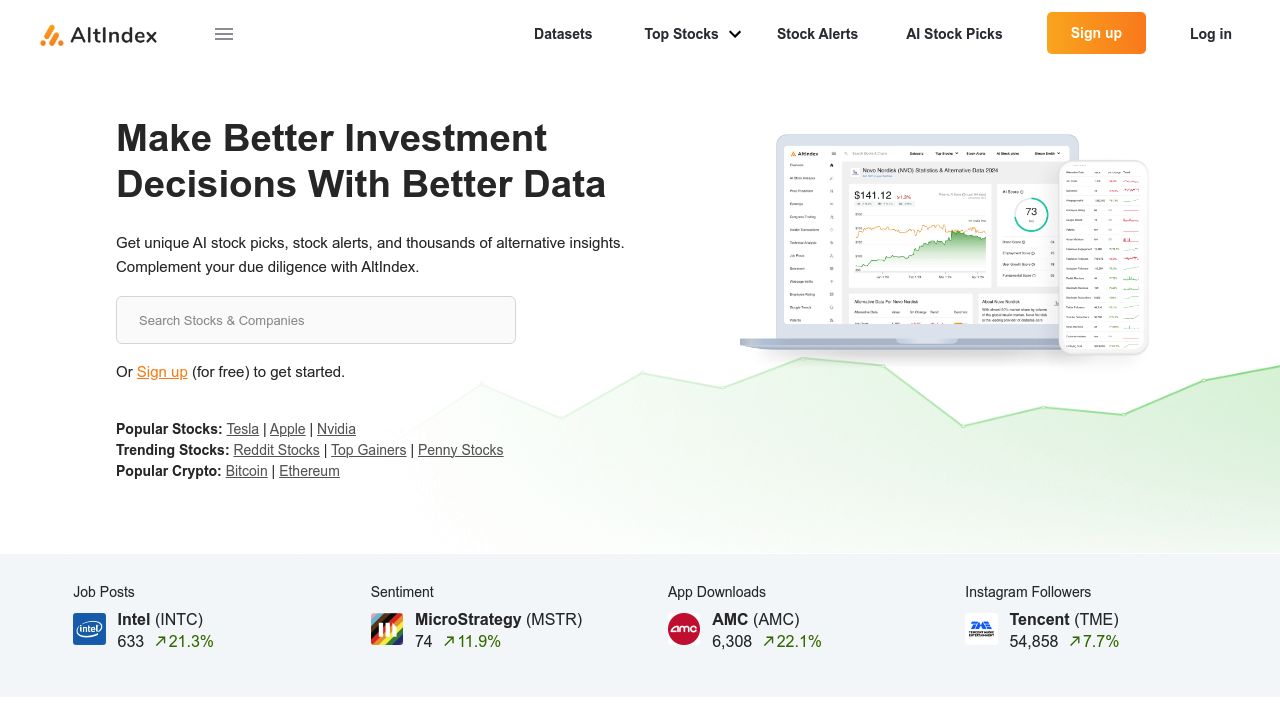This screenshot has height=720, width=1280.
Task: View Reddit Stocks trending link
Action: (x=276, y=450)
